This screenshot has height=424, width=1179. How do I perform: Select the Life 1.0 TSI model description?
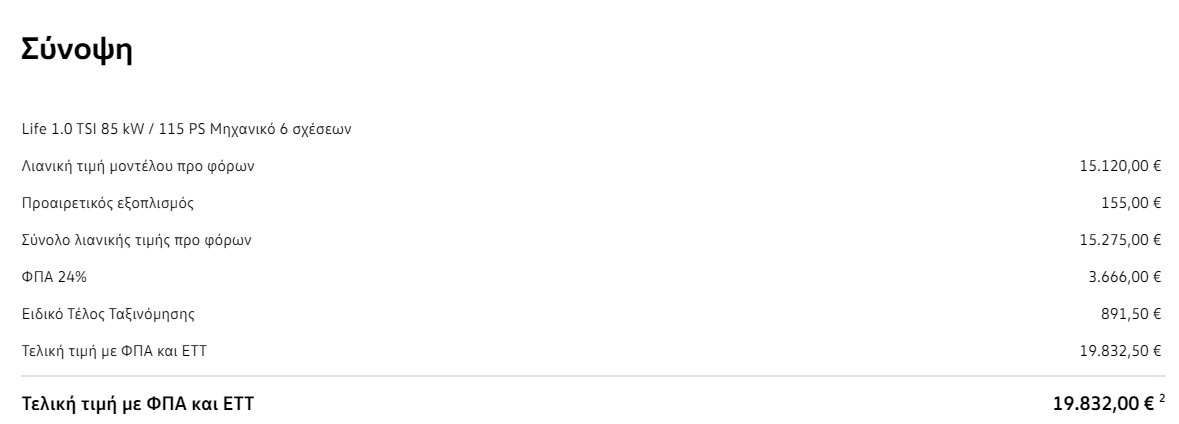click(186, 129)
